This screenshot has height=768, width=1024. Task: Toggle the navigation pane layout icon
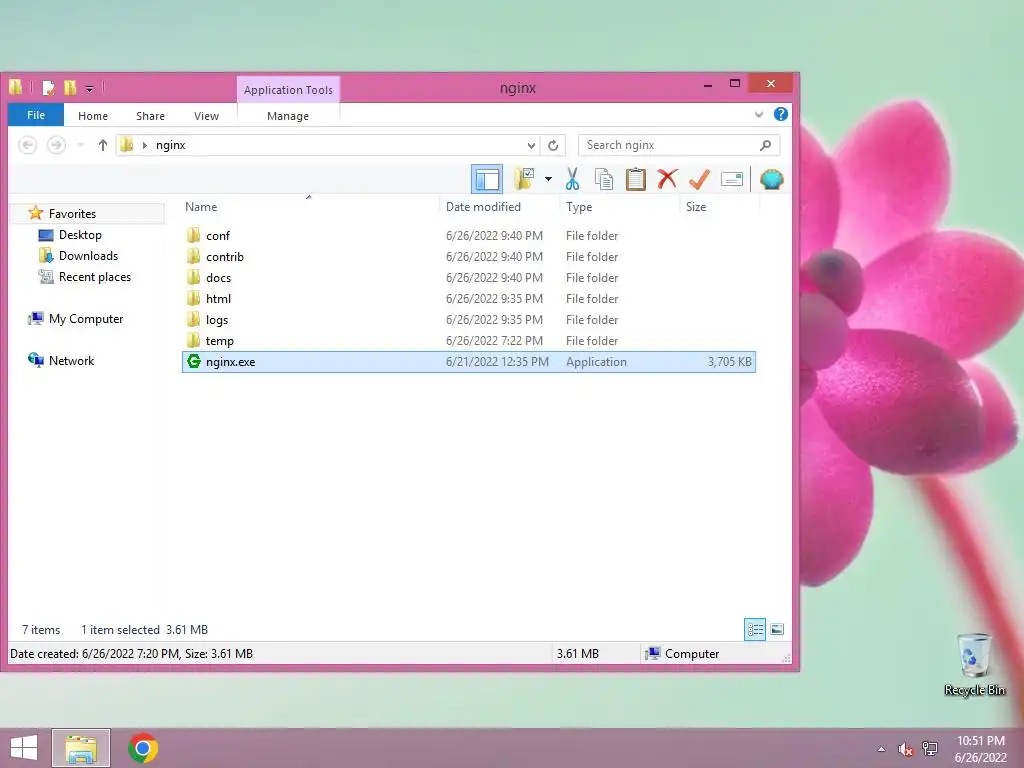[x=487, y=179]
